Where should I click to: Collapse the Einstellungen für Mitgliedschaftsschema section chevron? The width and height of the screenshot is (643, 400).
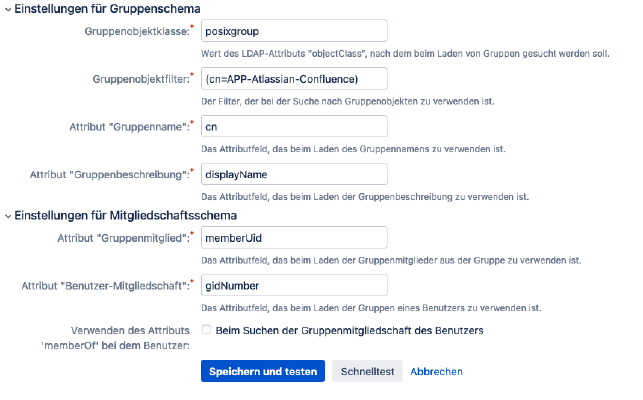[x=8, y=216]
